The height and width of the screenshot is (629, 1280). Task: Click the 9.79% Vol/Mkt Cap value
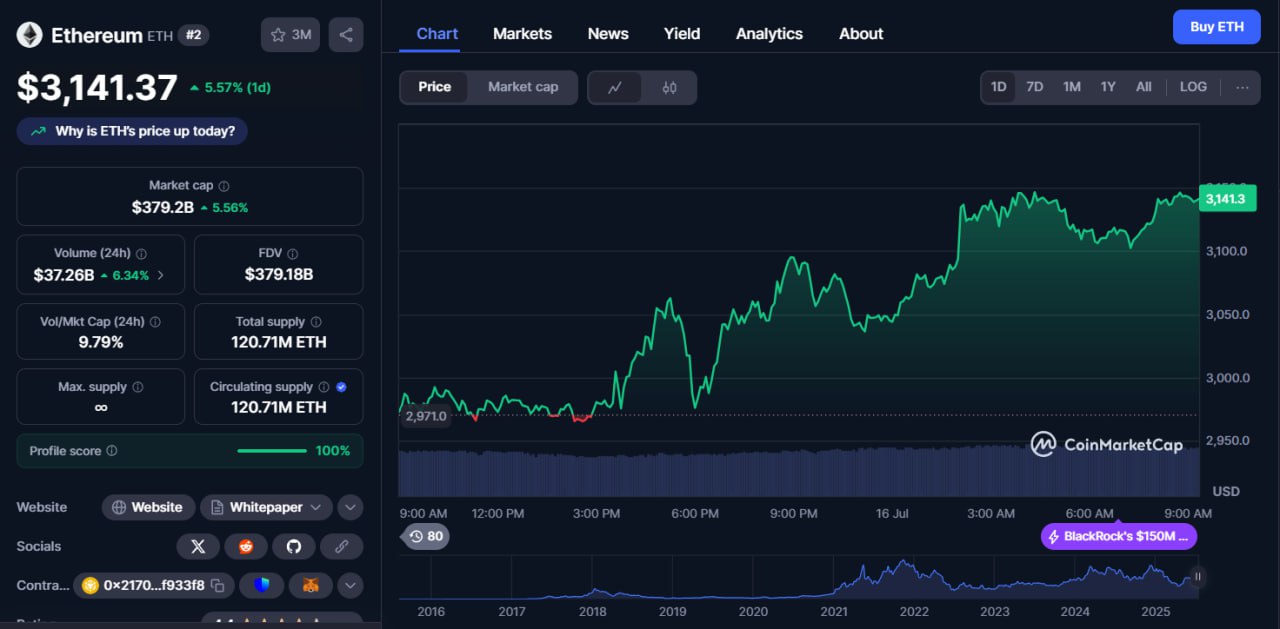click(100, 342)
